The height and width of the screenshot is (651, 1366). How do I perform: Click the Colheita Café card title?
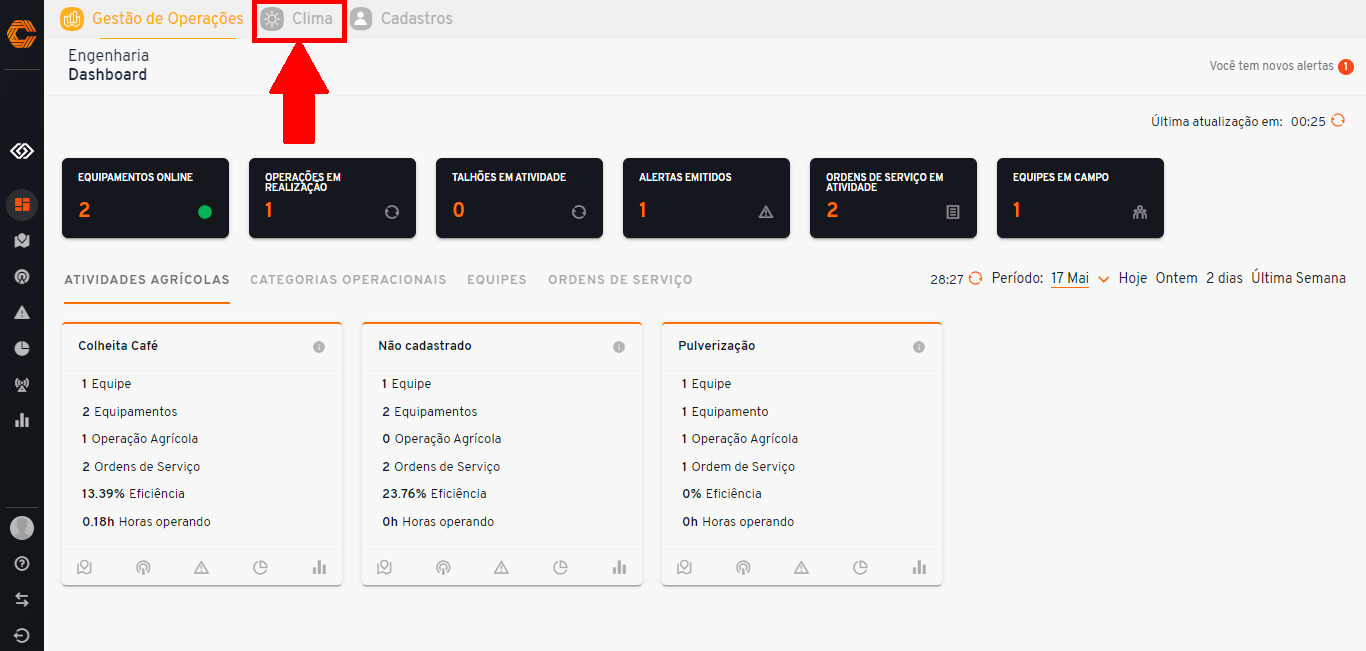point(118,346)
